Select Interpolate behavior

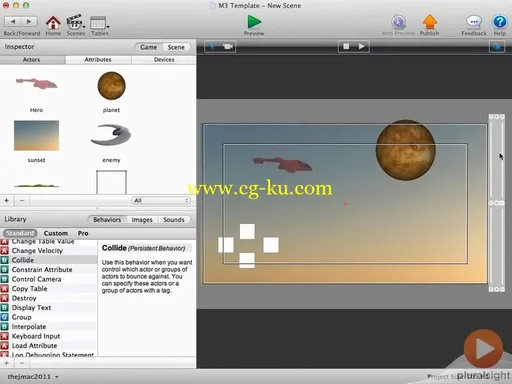49,327
